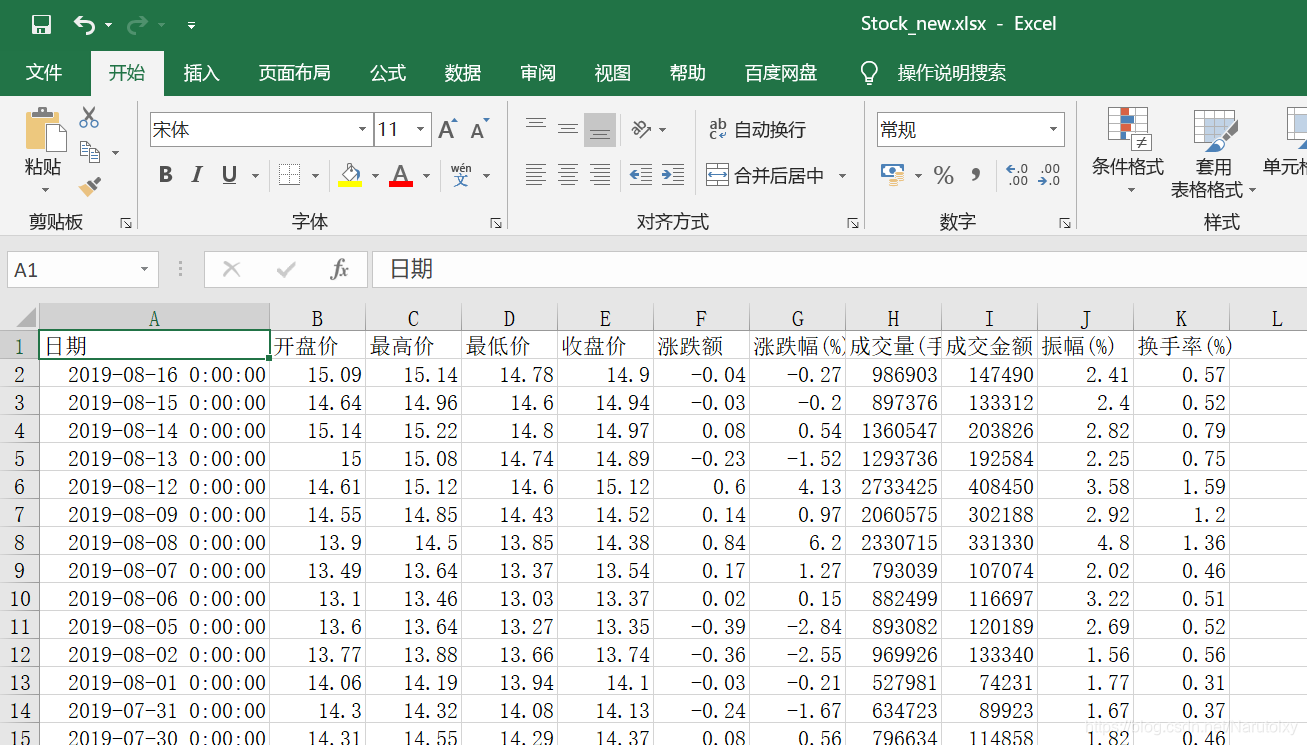The height and width of the screenshot is (745, 1307).
Task: Toggle 自动换行 wrap text
Action: point(757,129)
